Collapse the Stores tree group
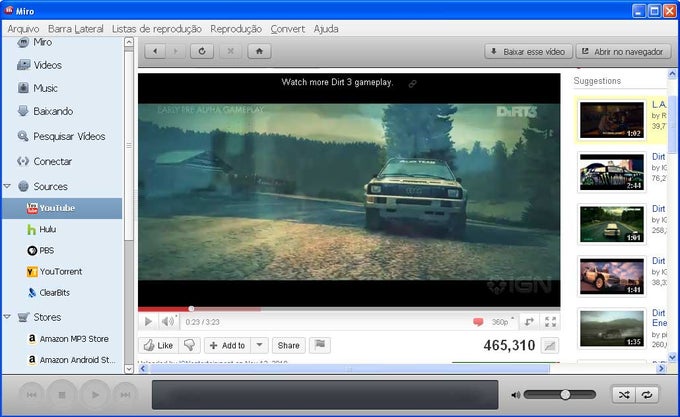Viewport: 680px width, 417px height. pos(7,316)
